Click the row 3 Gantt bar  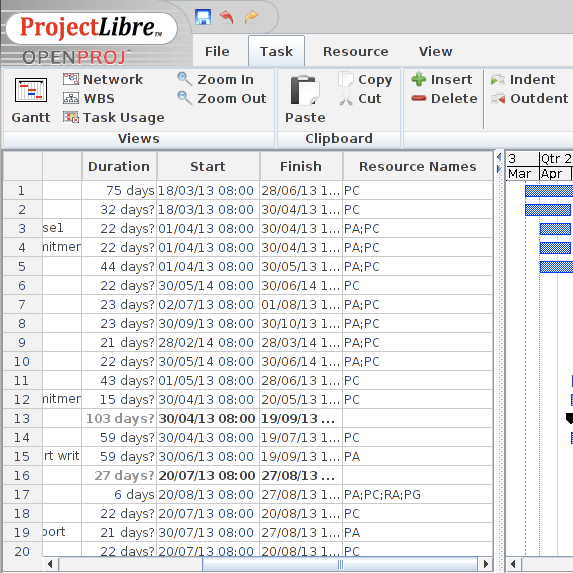555,229
